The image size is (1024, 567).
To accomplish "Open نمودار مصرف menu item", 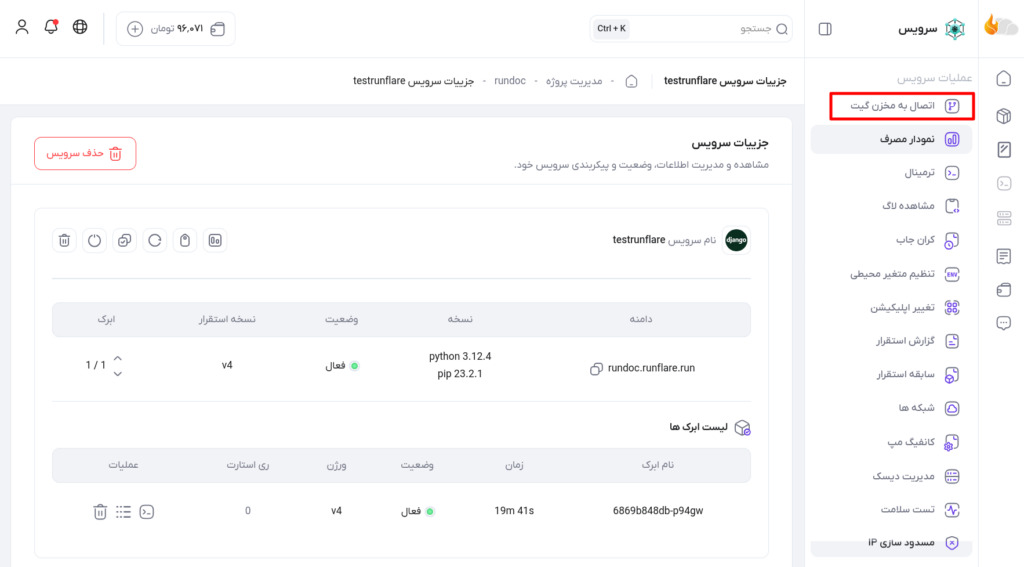I will tap(891, 139).
